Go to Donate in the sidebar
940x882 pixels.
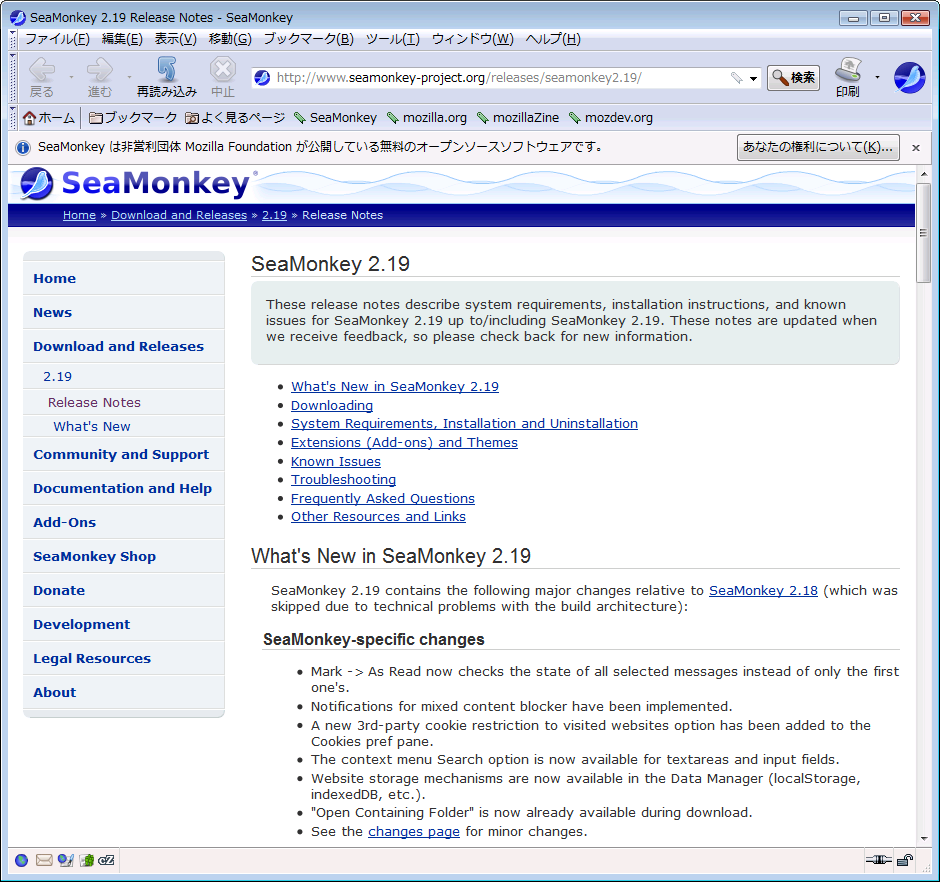click(x=59, y=591)
